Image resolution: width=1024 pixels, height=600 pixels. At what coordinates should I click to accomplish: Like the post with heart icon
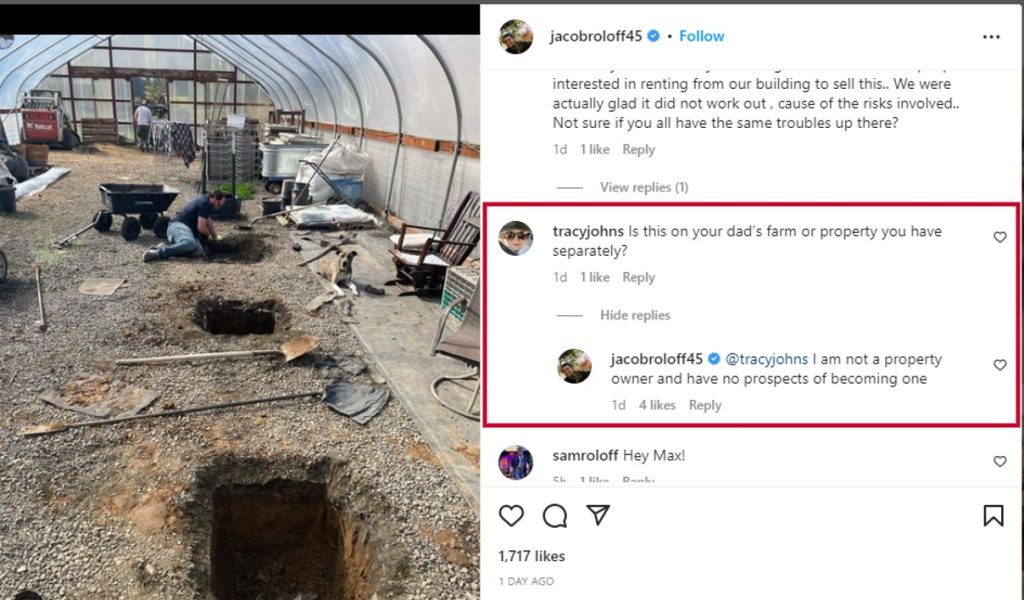(511, 515)
